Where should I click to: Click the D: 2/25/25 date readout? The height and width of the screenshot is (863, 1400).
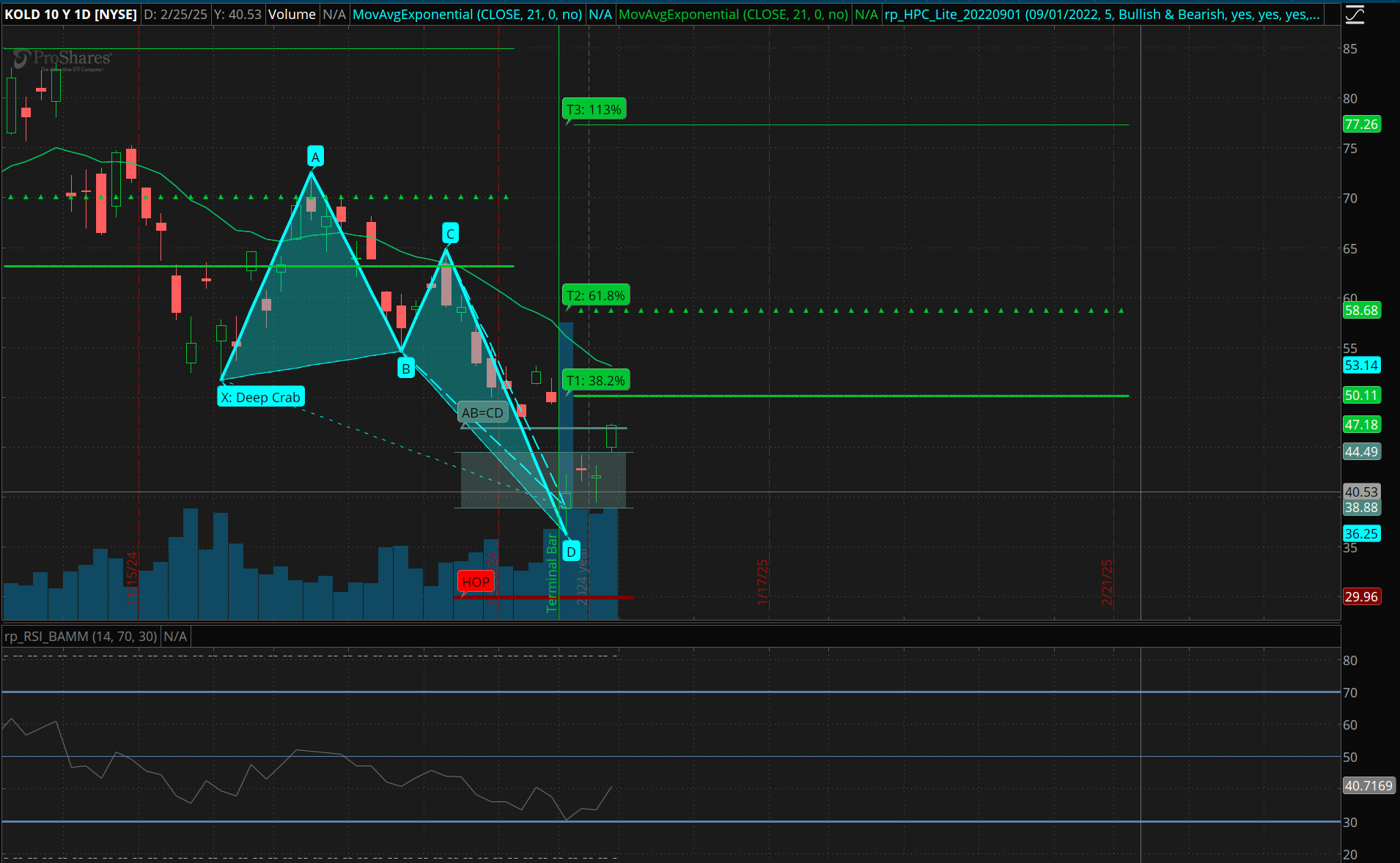(x=176, y=15)
